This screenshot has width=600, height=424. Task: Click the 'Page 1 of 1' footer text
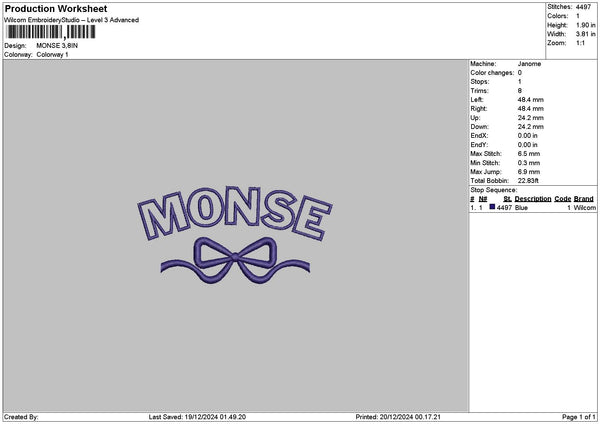[x=579, y=417]
